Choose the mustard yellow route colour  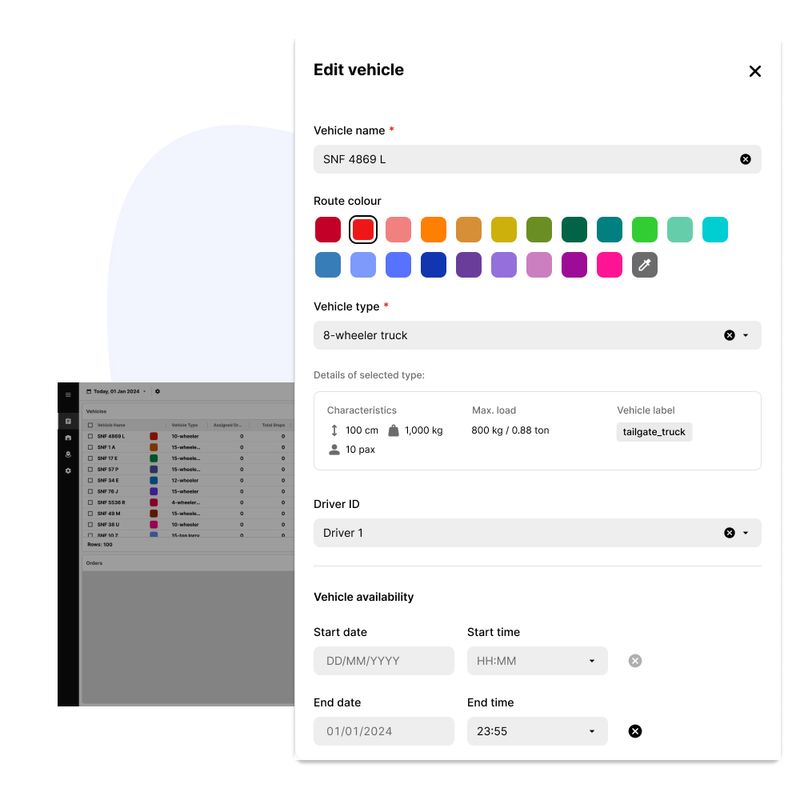pos(504,230)
